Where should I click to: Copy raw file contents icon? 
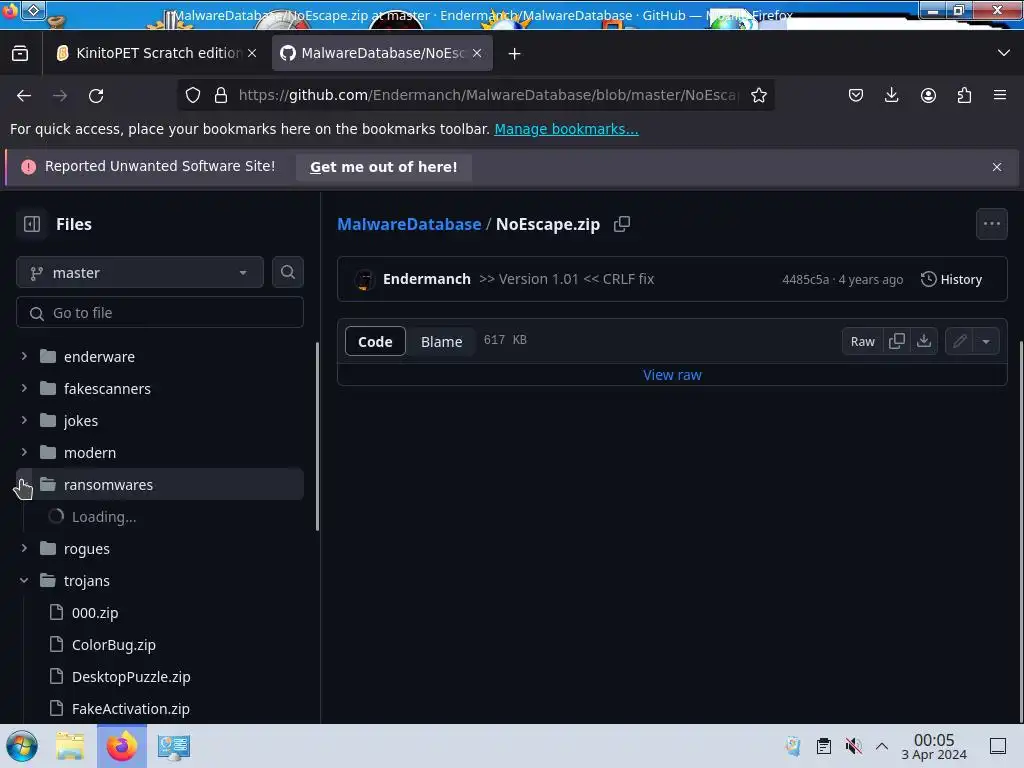897,341
